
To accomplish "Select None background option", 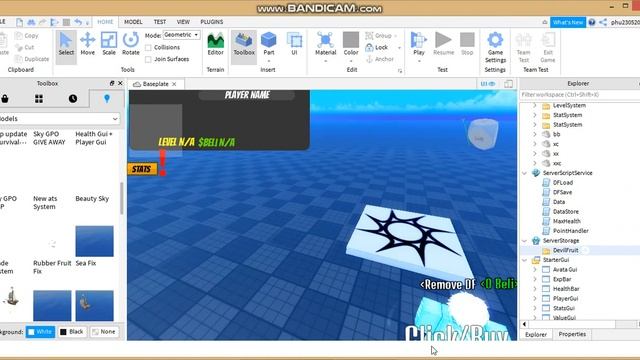I will click(x=104, y=332).
